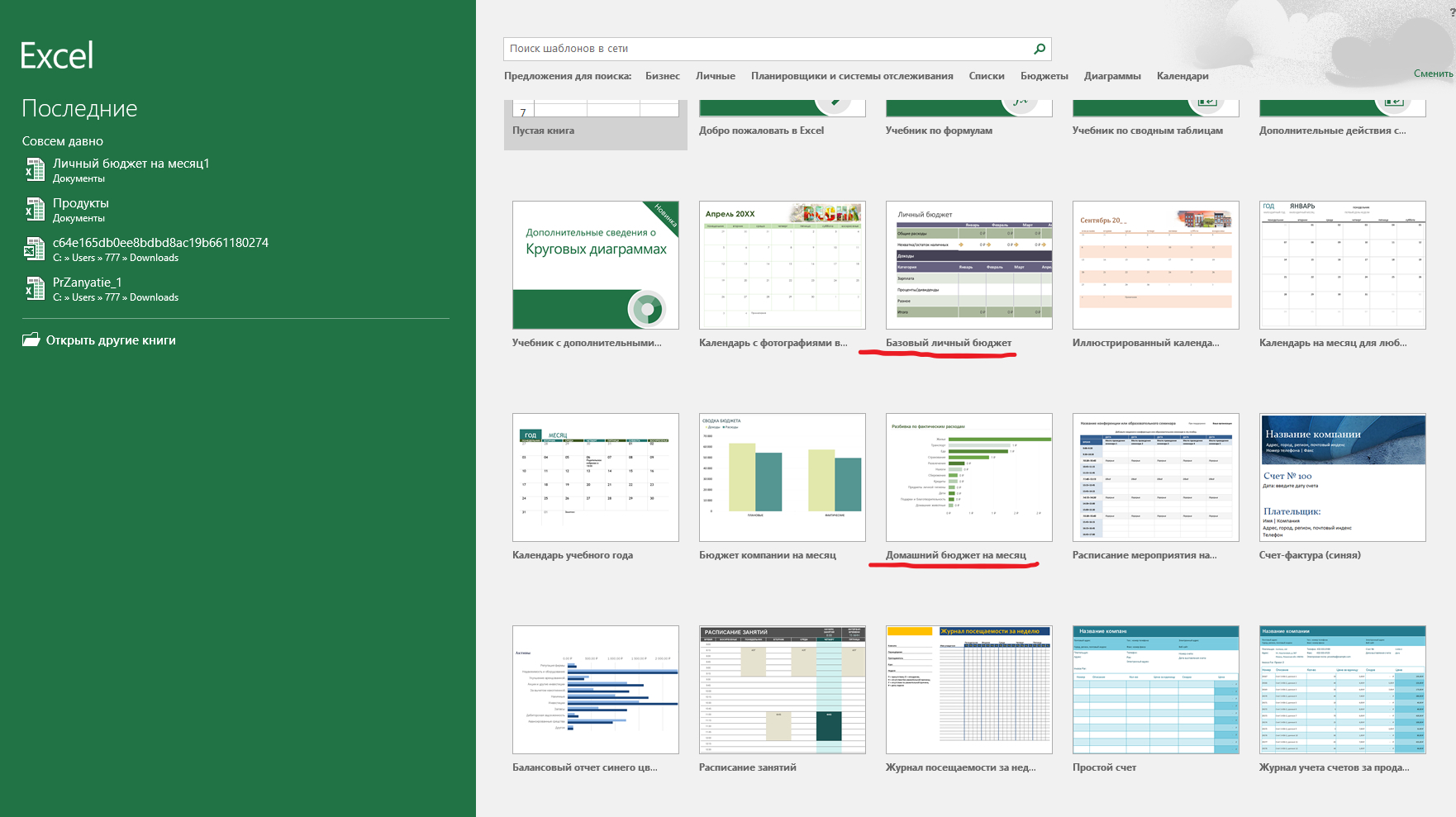Open Календарь учебного года template thumbnail

(x=596, y=477)
